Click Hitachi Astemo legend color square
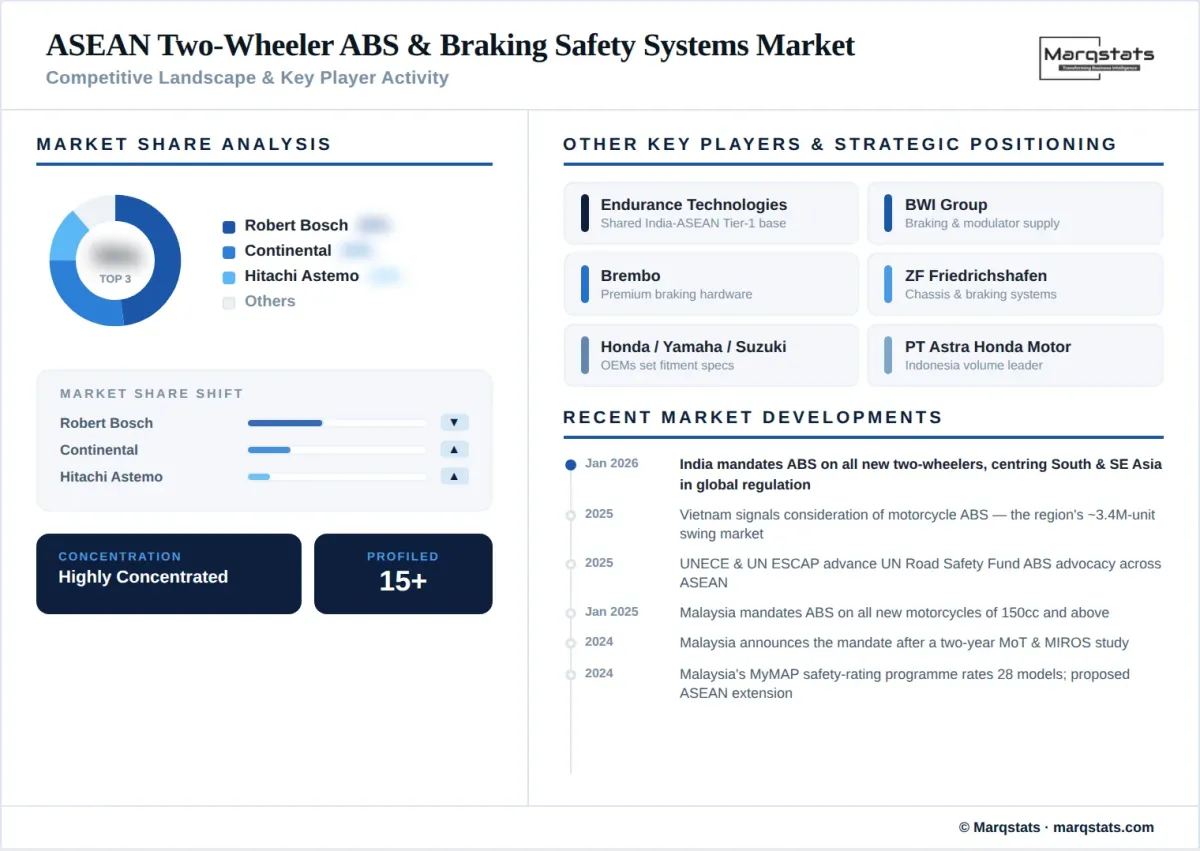The width and height of the screenshot is (1200, 851). (229, 277)
